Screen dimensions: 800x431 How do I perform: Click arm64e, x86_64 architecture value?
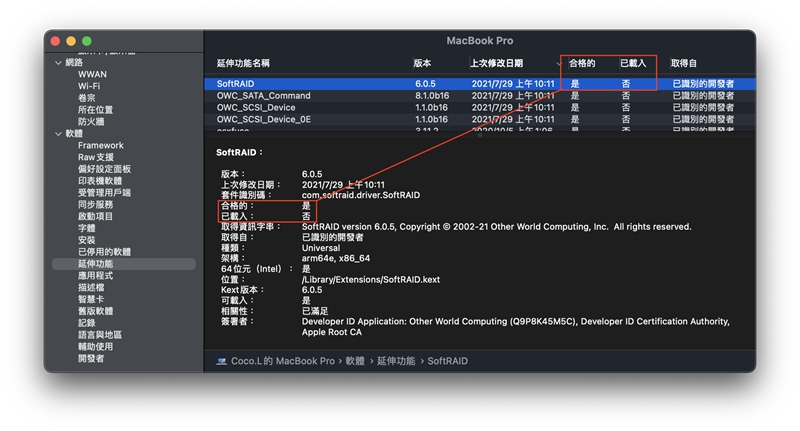pos(336,259)
